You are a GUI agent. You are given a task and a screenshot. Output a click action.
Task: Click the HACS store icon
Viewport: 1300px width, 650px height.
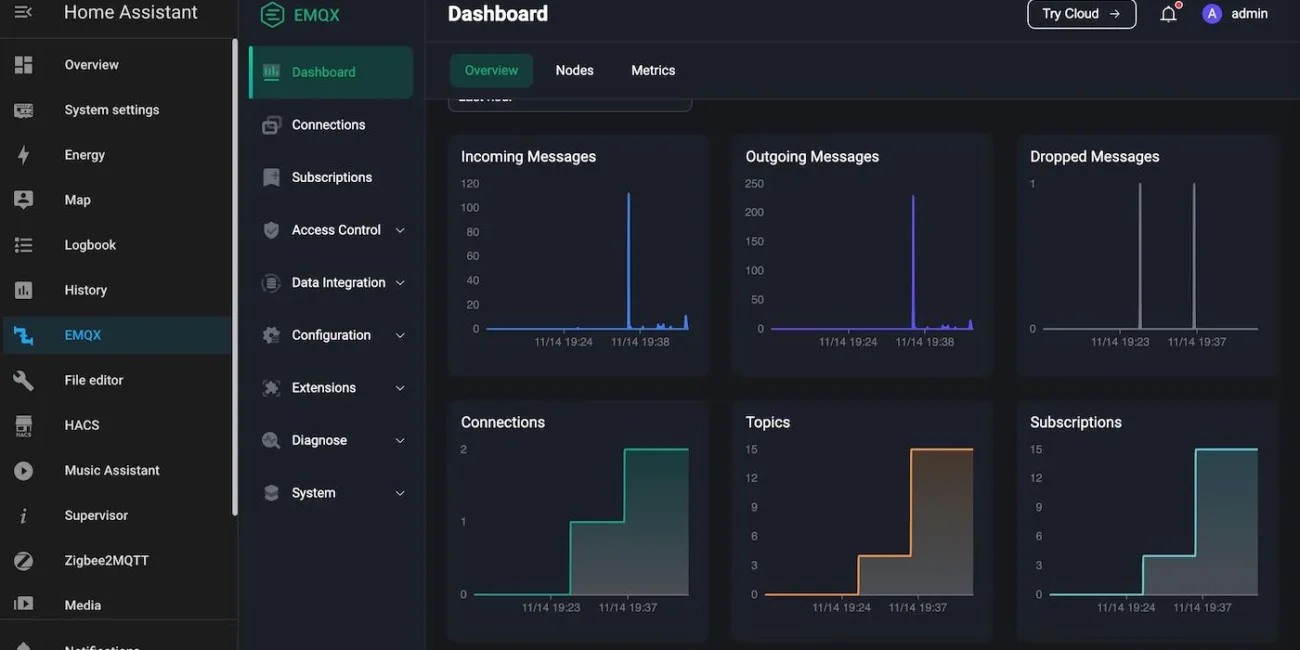pos(23,425)
